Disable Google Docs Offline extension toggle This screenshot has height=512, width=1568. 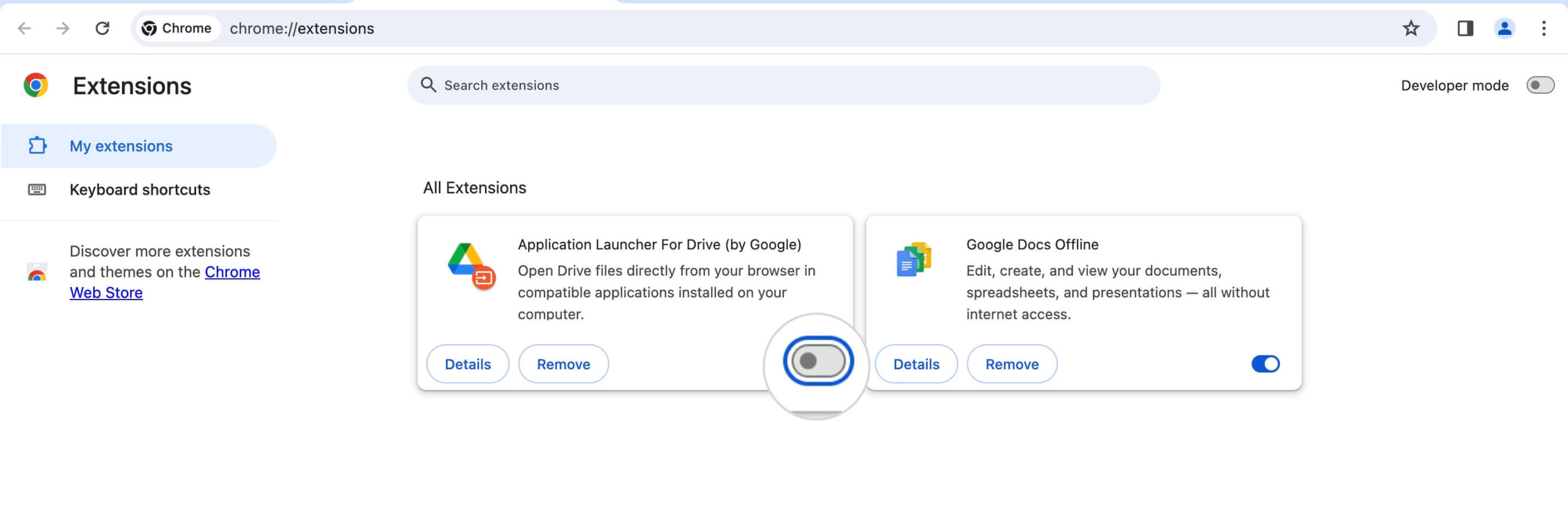coord(1265,364)
